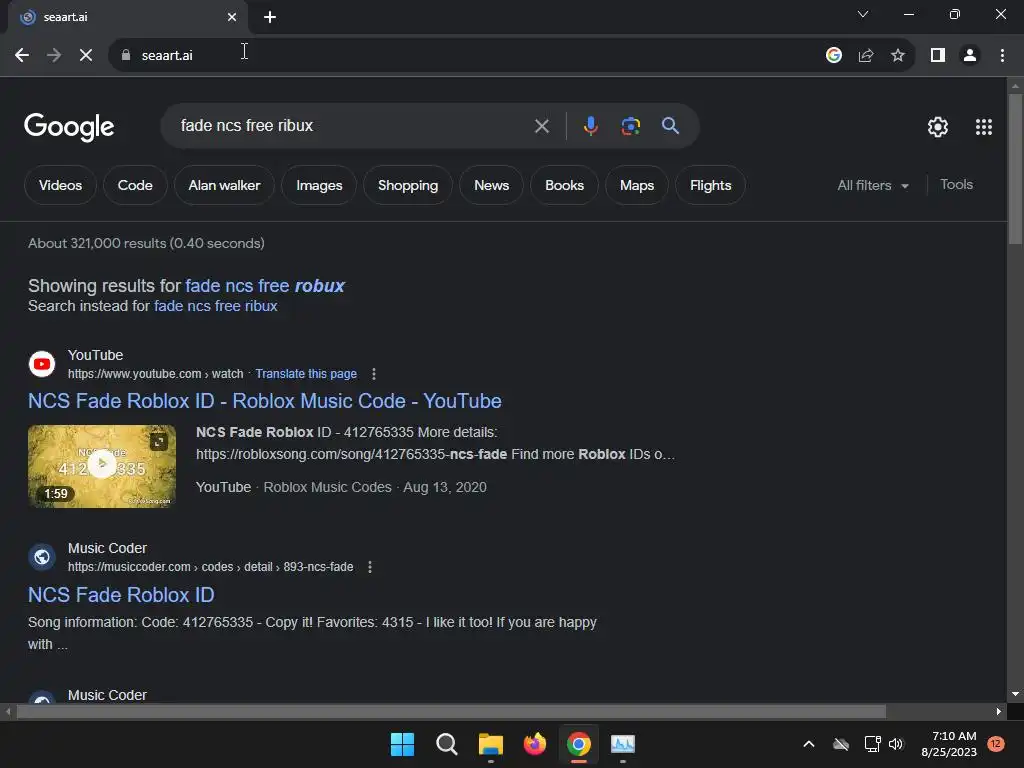Click scroll down arrow on scrollbar

[1015, 694]
